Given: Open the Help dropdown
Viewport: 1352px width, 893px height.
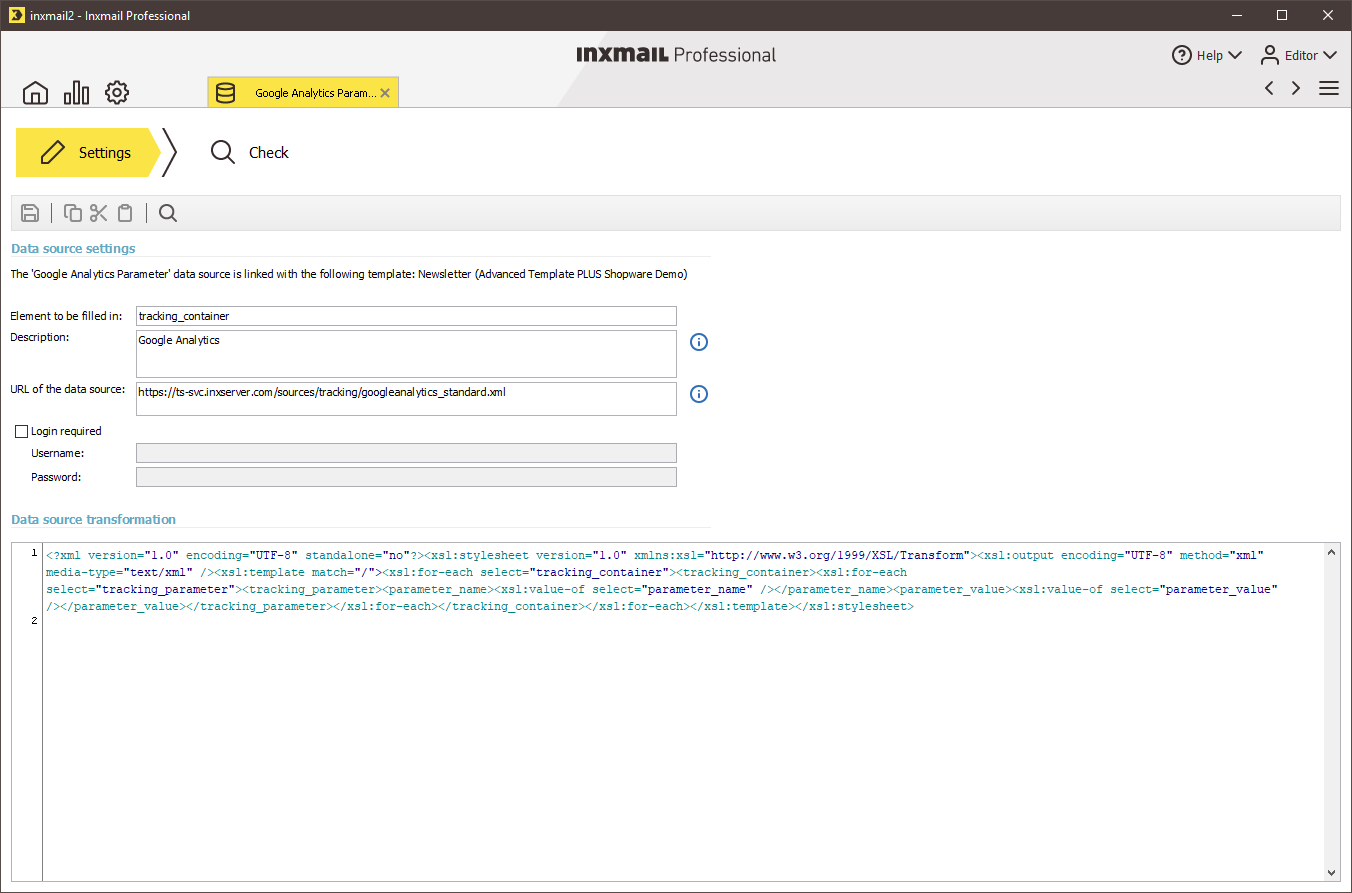Looking at the screenshot, I should [x=1207, y=55].
